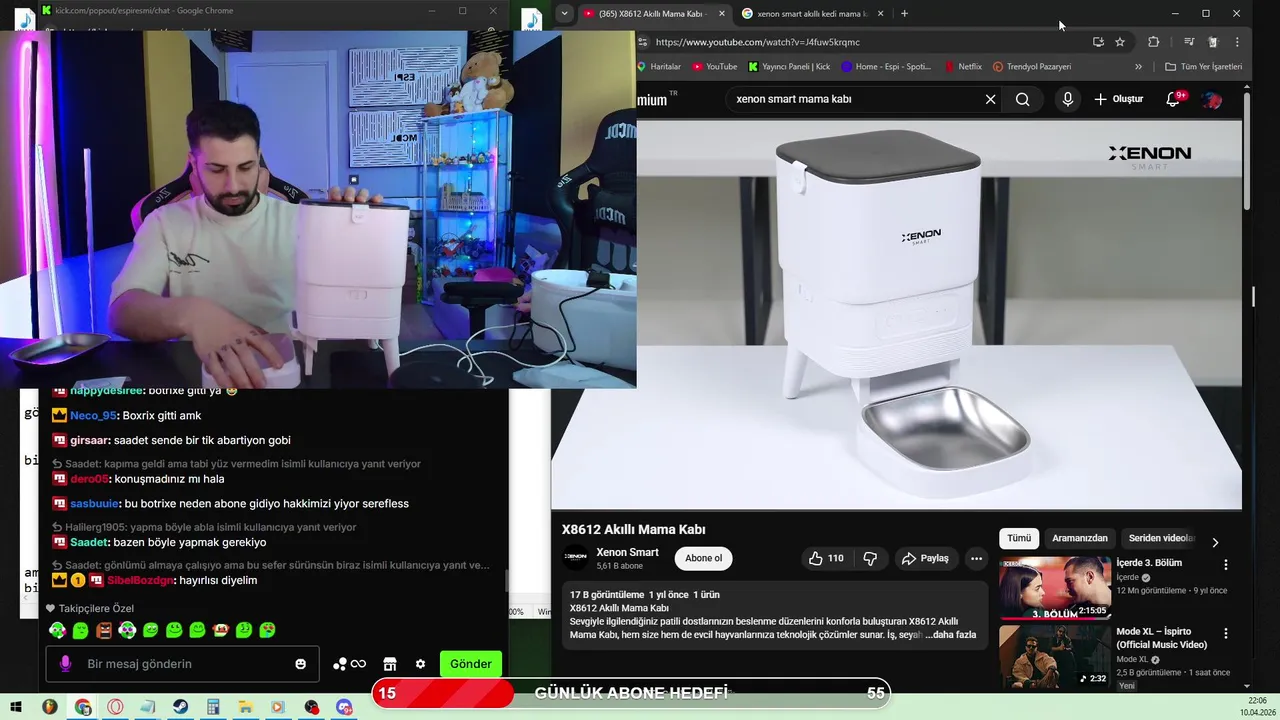This screenshot has width=1280, height=720.
Task: Switch to xenon smart akıllı kedi mama tab
Action: point(812,14)
